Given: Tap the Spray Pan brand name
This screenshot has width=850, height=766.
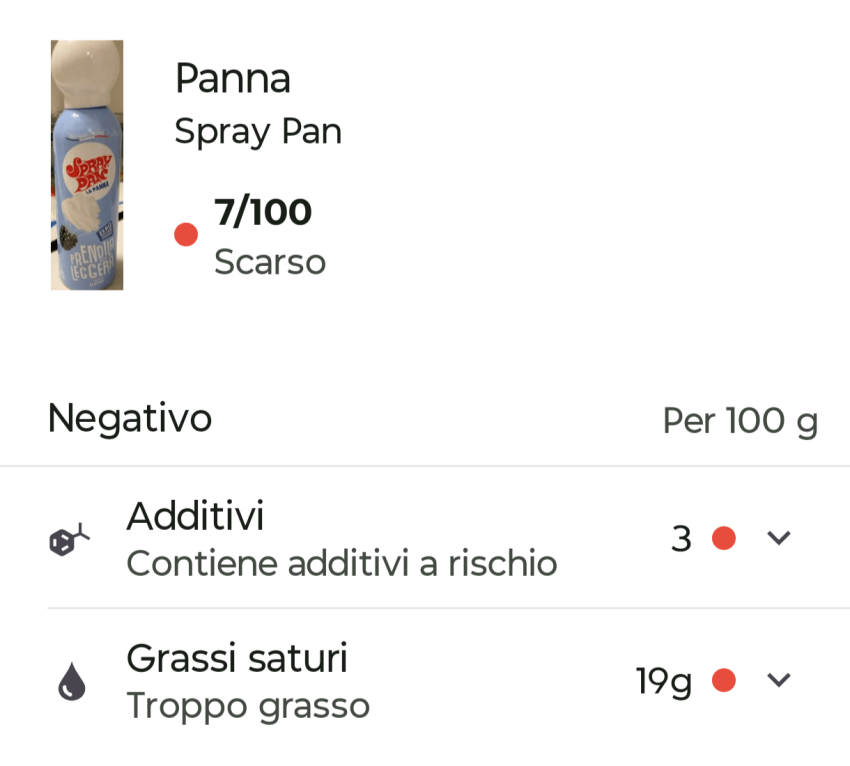Looking at the screenshot, I should (258, 131).
